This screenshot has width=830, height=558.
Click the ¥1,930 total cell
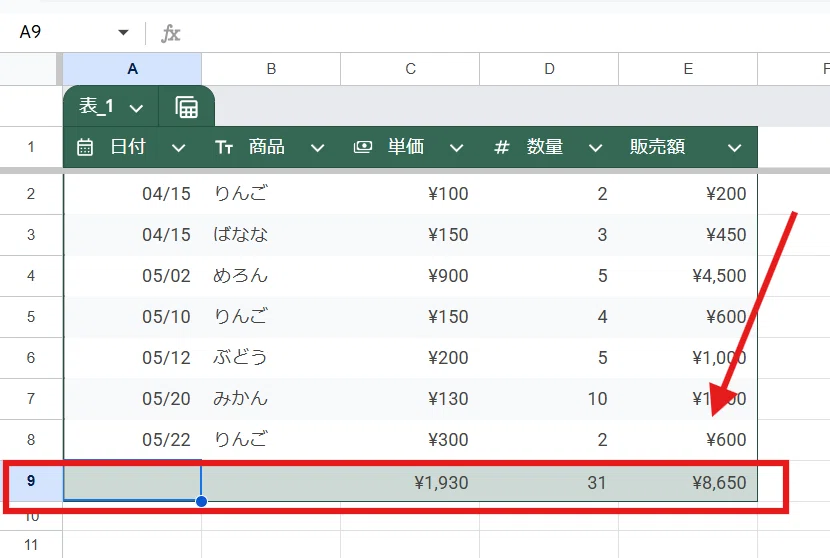(x=410, y=482)
